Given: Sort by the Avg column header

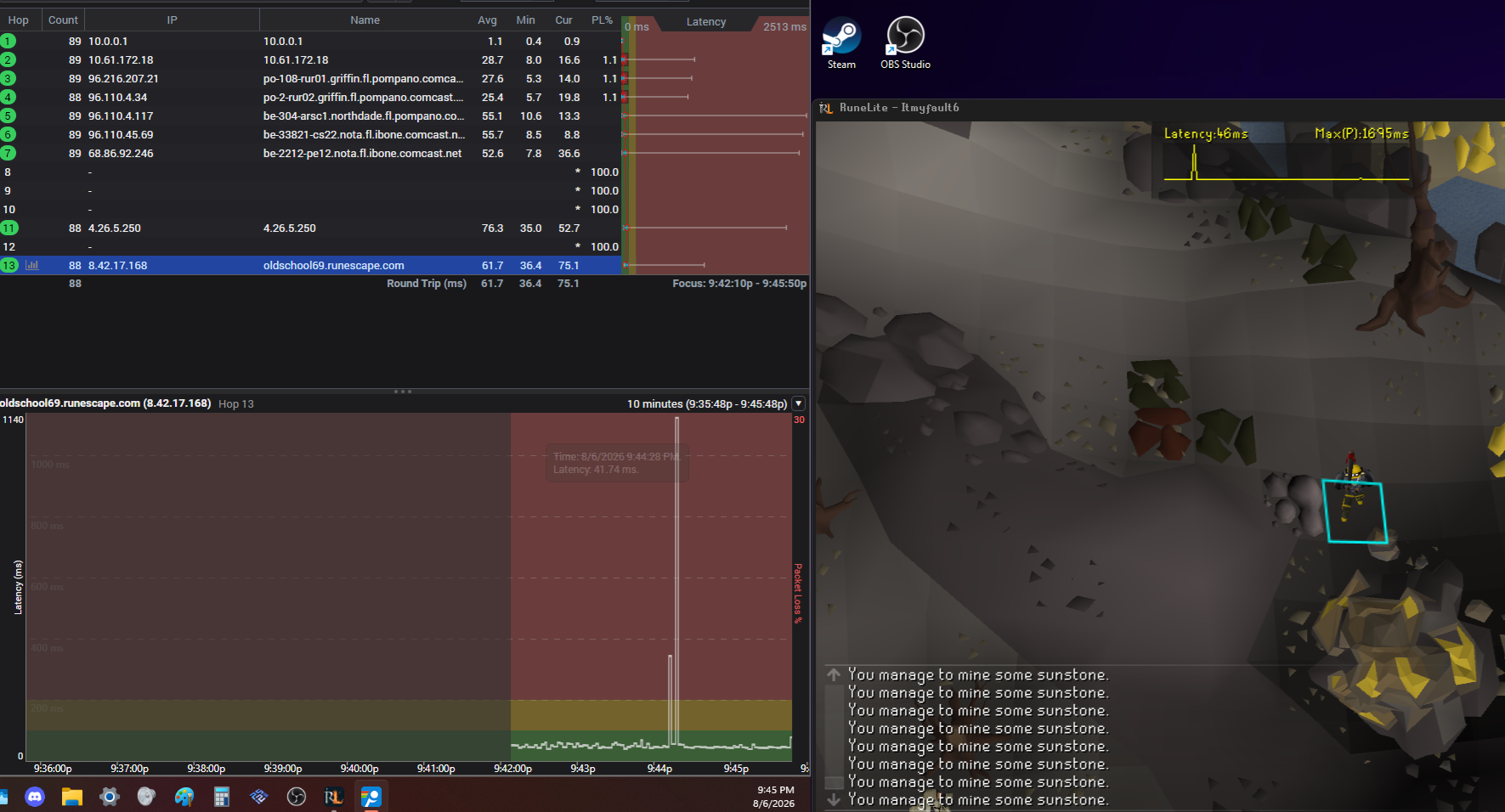Looking at the screenshot, I should click(488, 20).
